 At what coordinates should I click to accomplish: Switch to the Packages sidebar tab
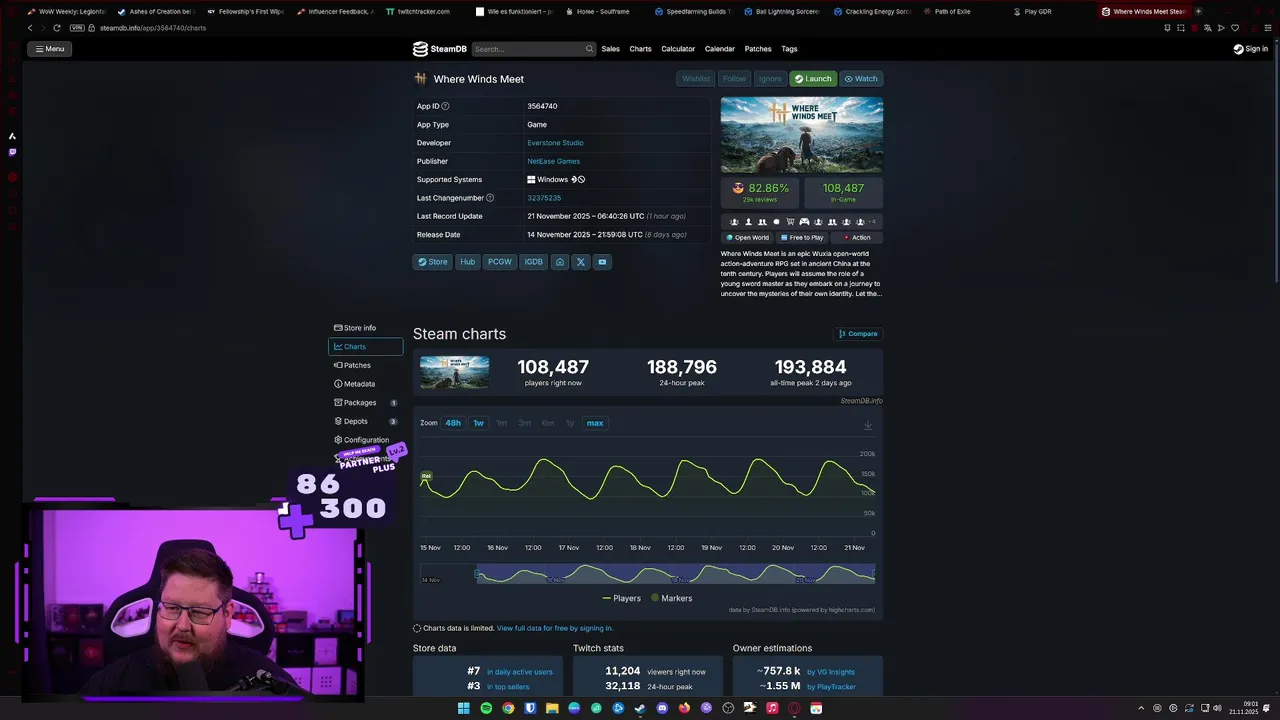point(365,403)
